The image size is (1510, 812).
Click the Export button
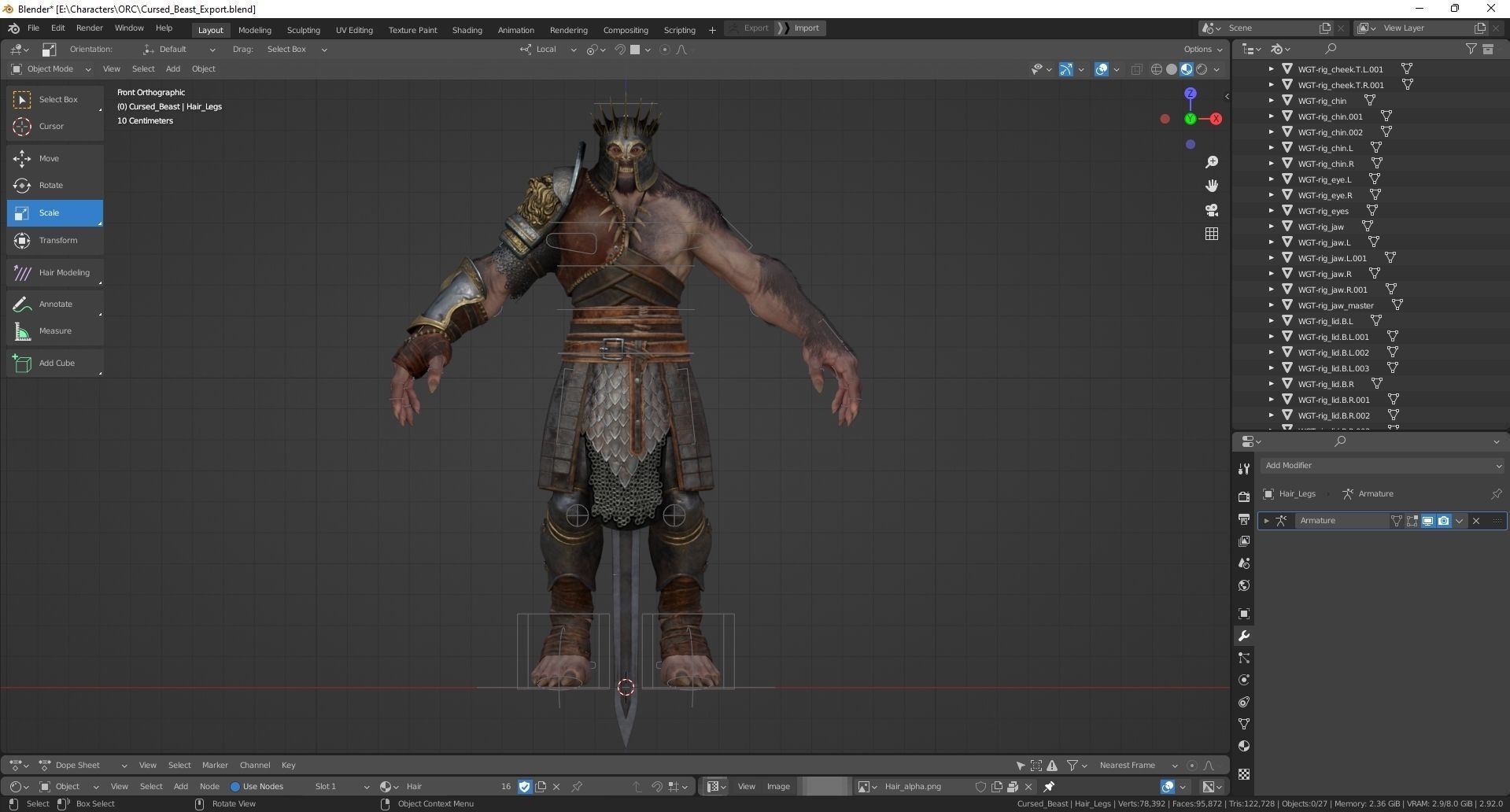pos(748,28)
